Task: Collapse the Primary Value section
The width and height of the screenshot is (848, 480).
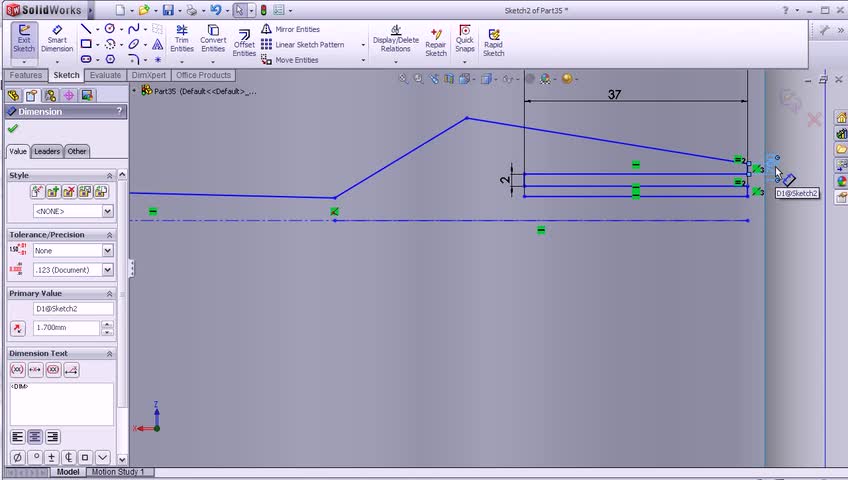Action: point(109,294)
